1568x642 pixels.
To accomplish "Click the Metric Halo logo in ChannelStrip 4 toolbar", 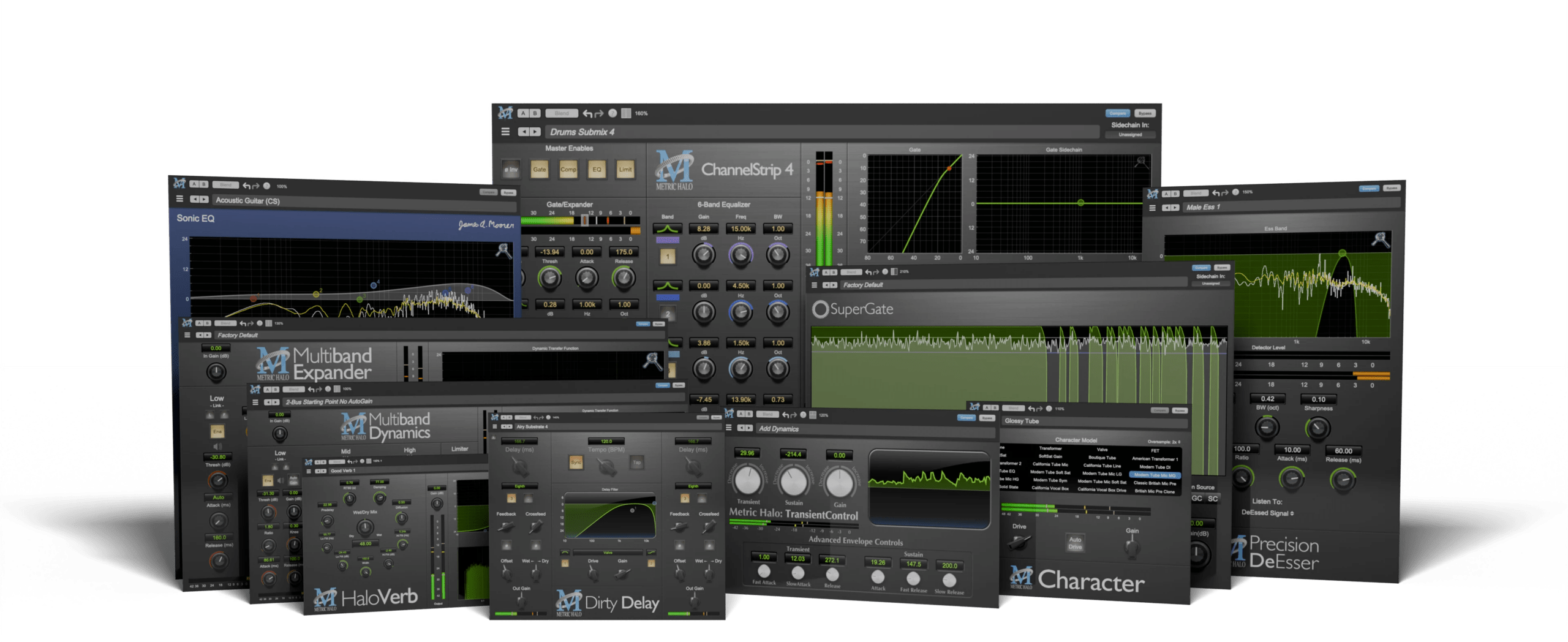I will click(x=505, y=113).
